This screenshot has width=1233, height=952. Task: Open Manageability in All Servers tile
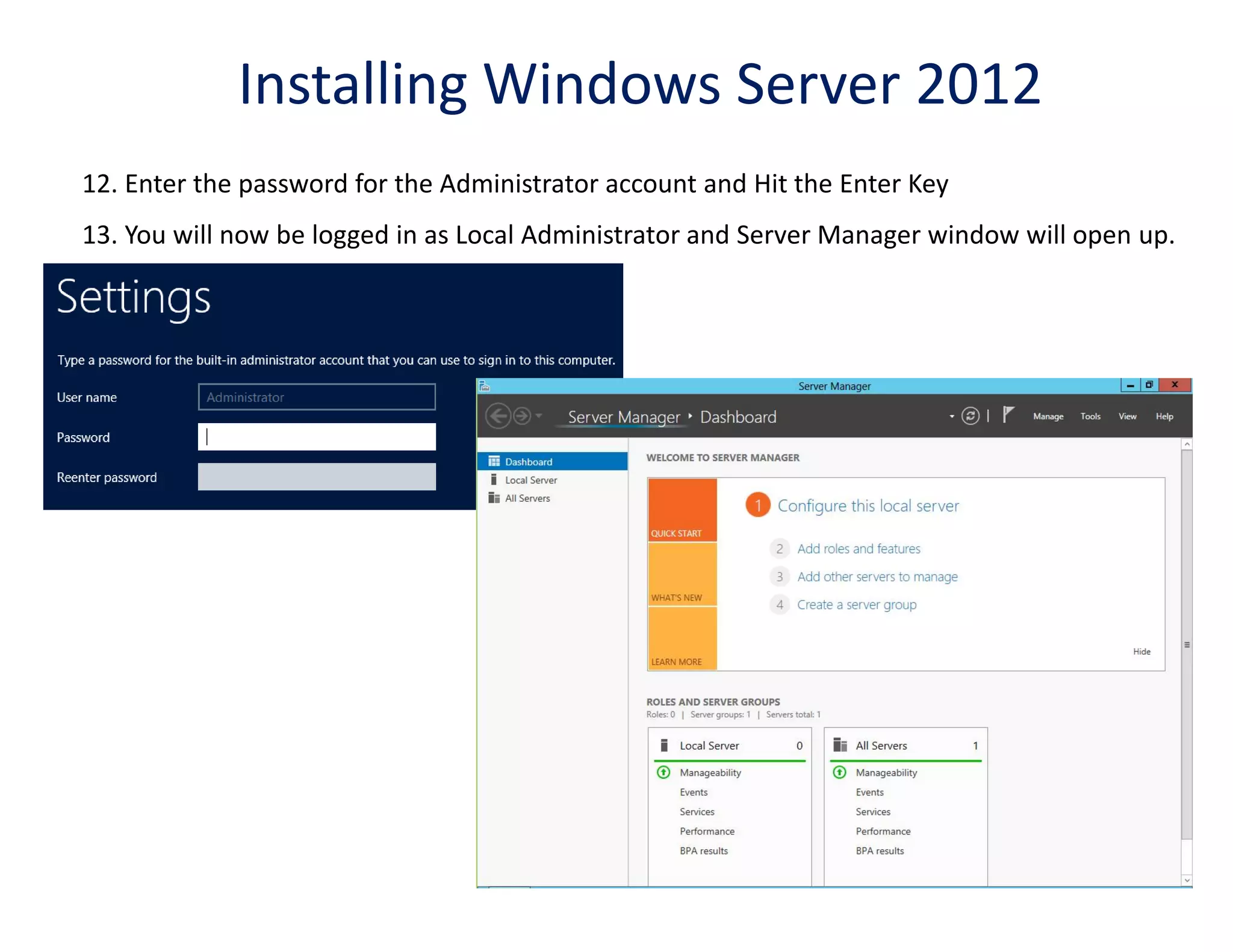[886, 773]
